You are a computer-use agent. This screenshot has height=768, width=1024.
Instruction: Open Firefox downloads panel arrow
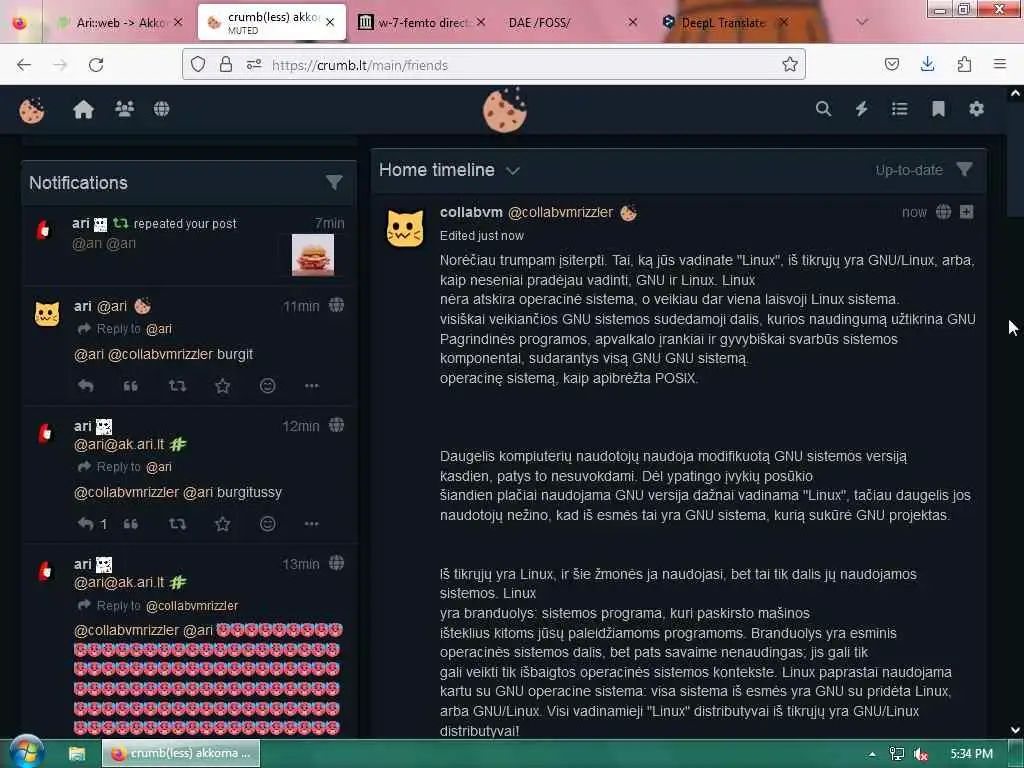pos(927,63)
